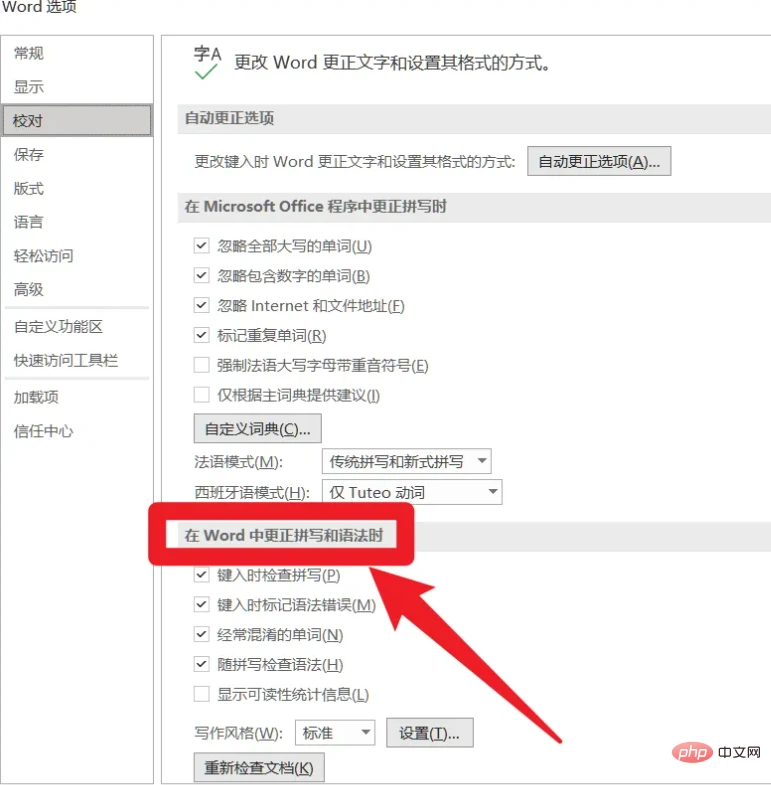The width and height of the screenshot is (771, 785).
Task: Enable 强制法语大写字母带重音符号(E)
Action: [x=201, y=365]
